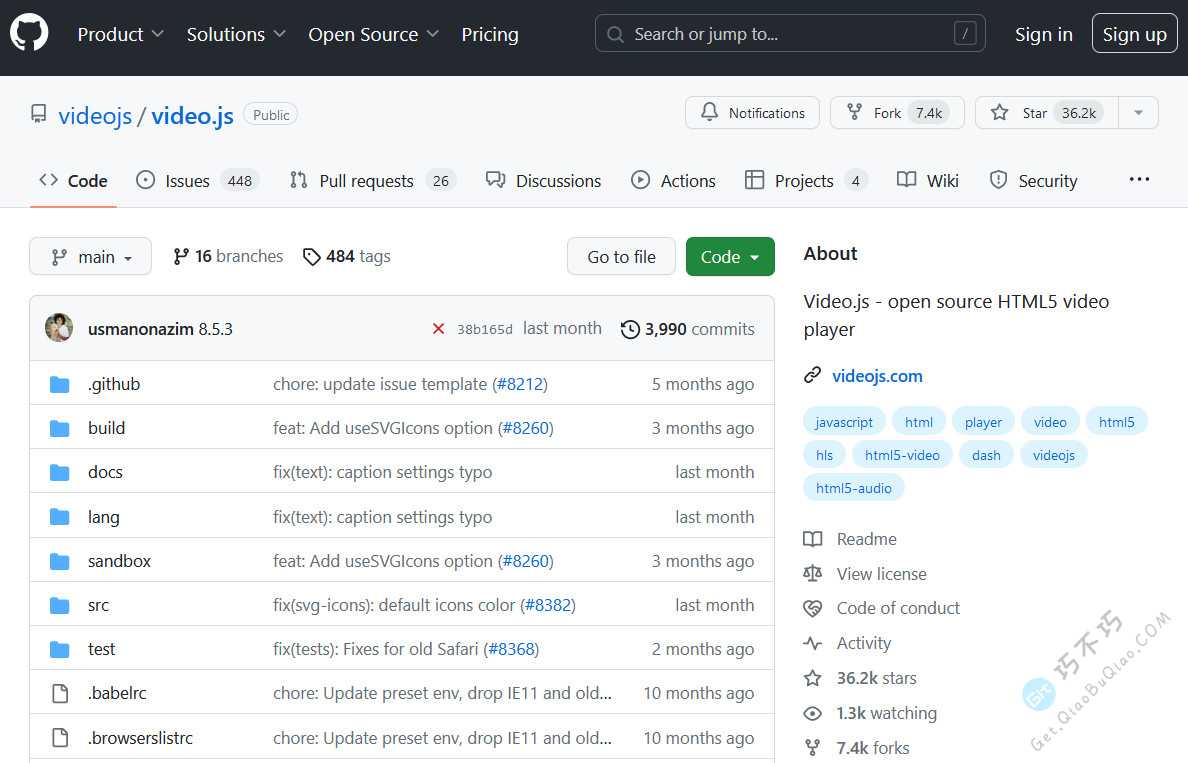Open Notifications bell button
1188x763 pixels.
(x=752, y=113)
